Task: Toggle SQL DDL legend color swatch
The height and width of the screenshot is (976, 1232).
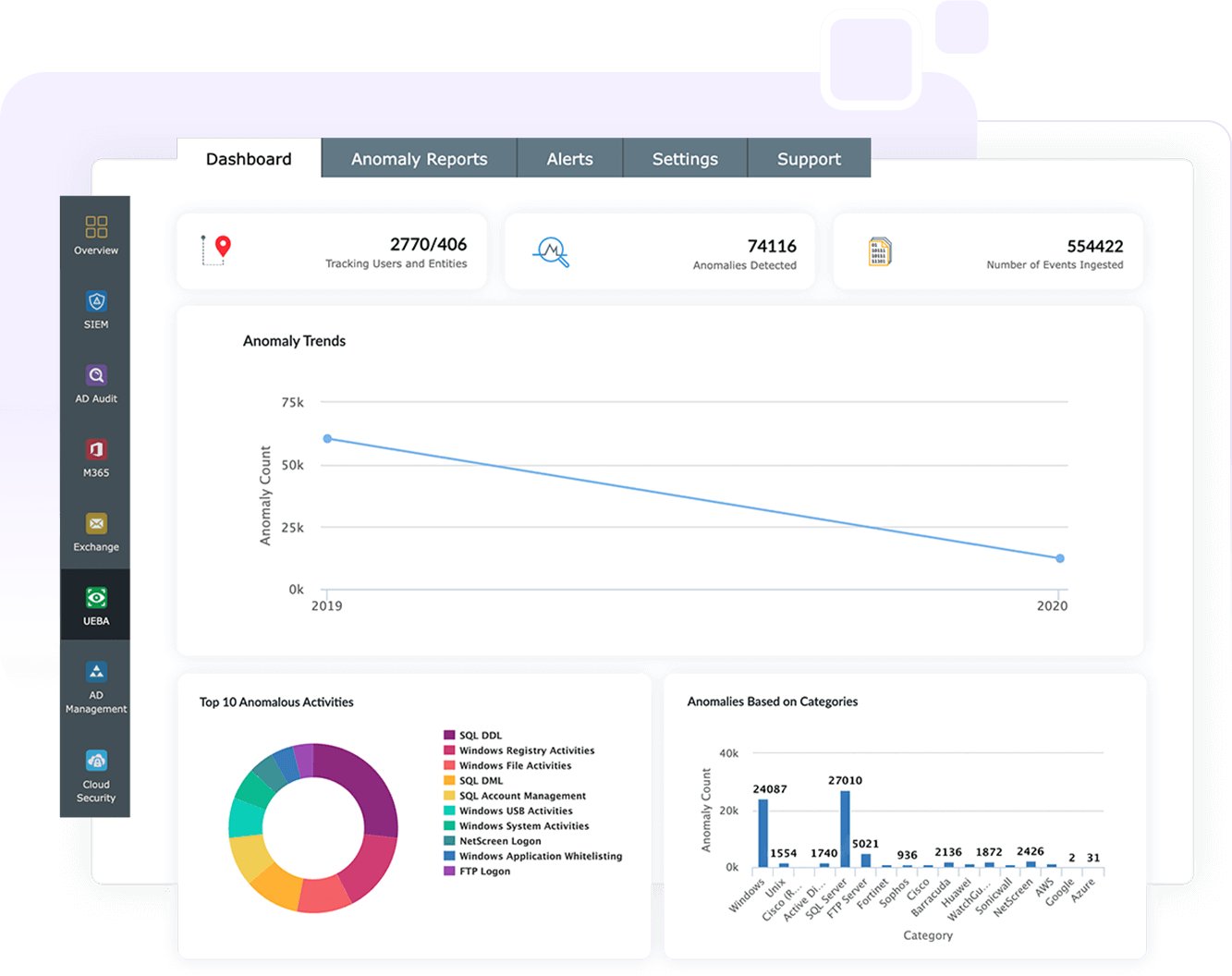Action: coord(449,736)
